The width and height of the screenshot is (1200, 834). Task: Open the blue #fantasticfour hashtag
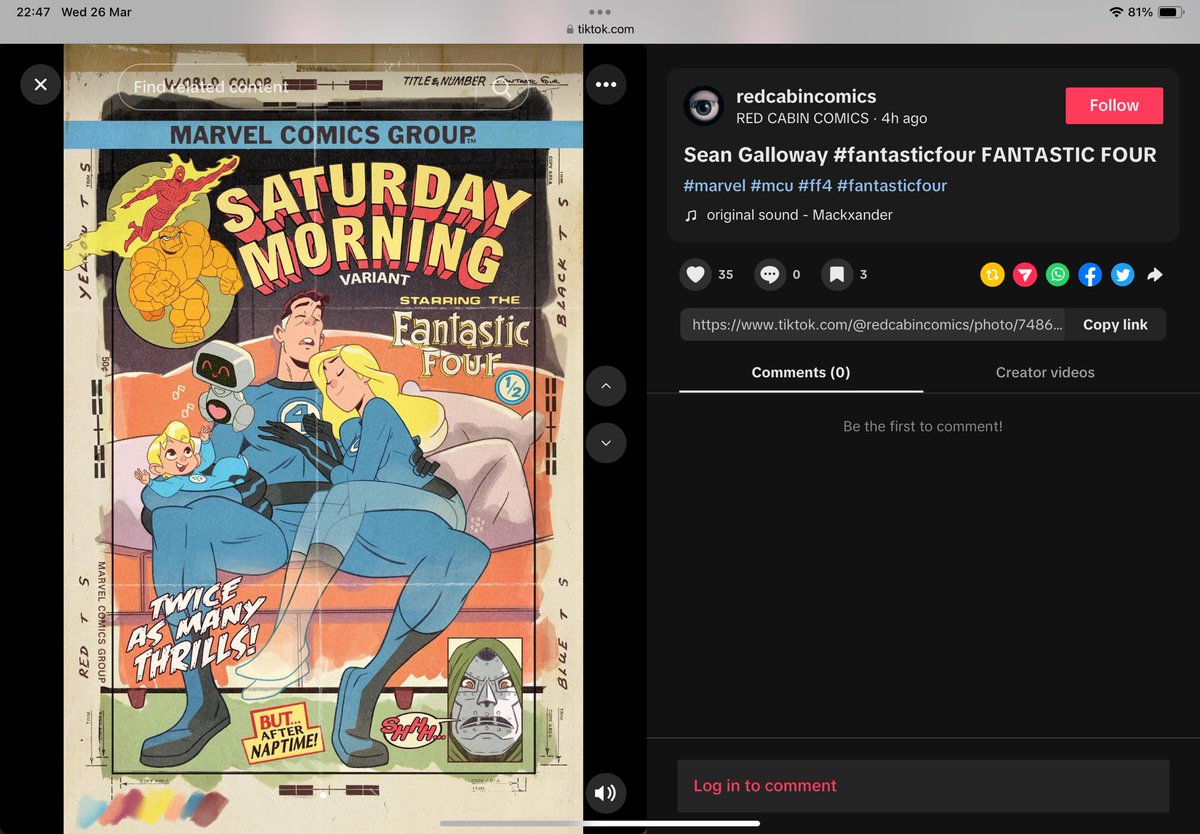(892, 185)
